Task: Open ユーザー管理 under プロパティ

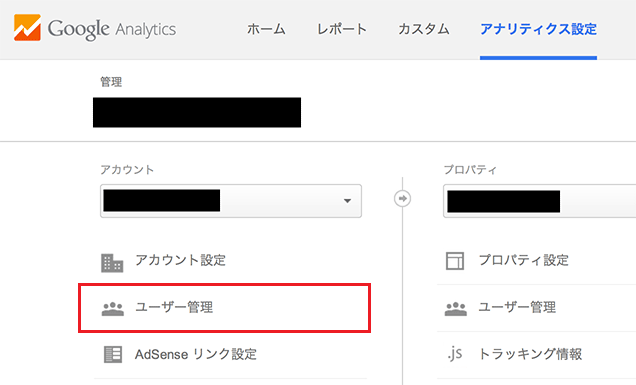Action: click(517, 307)
